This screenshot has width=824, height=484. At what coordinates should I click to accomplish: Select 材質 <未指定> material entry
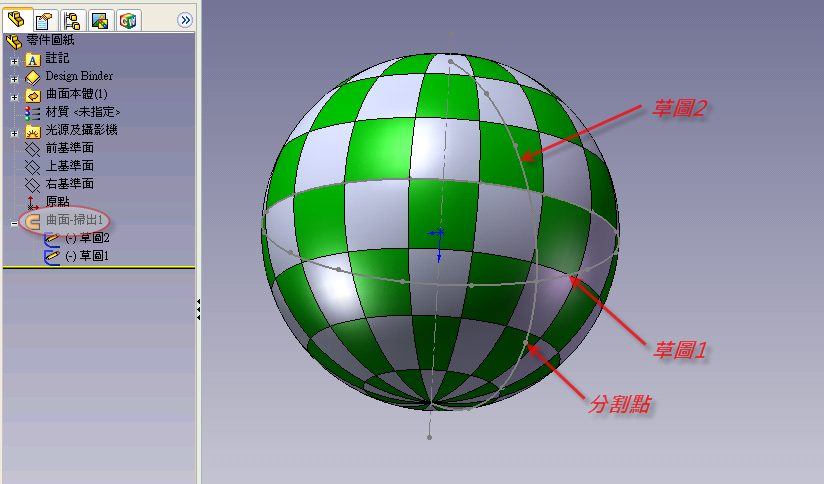[x=83, y=112]
